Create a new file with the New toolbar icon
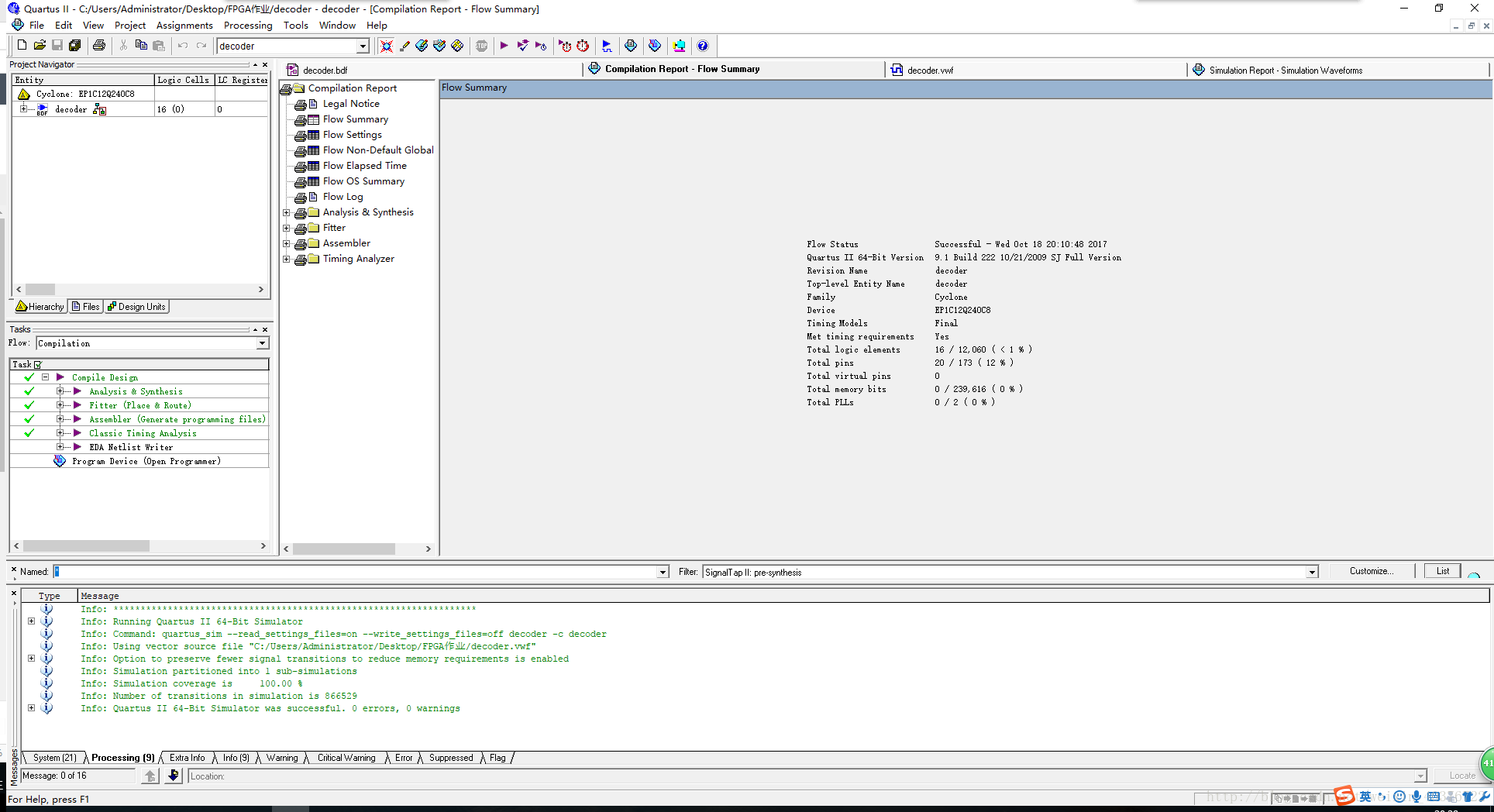This screenshot has height=812, width=1494. click(x=22, y=46)
